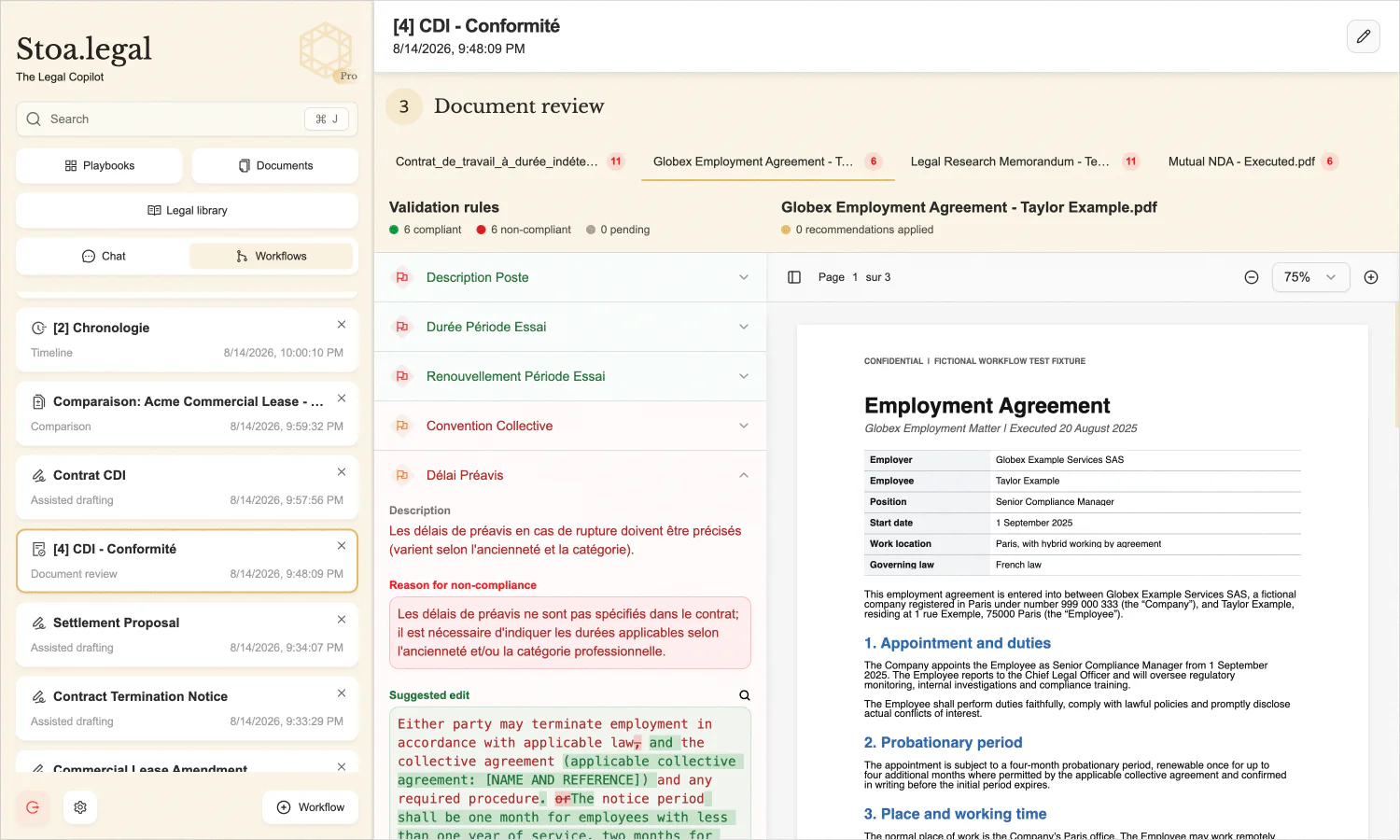Close the [4] CDI - Conformité item
This screenshot has height=840, width=1400.
click(342, 546)
